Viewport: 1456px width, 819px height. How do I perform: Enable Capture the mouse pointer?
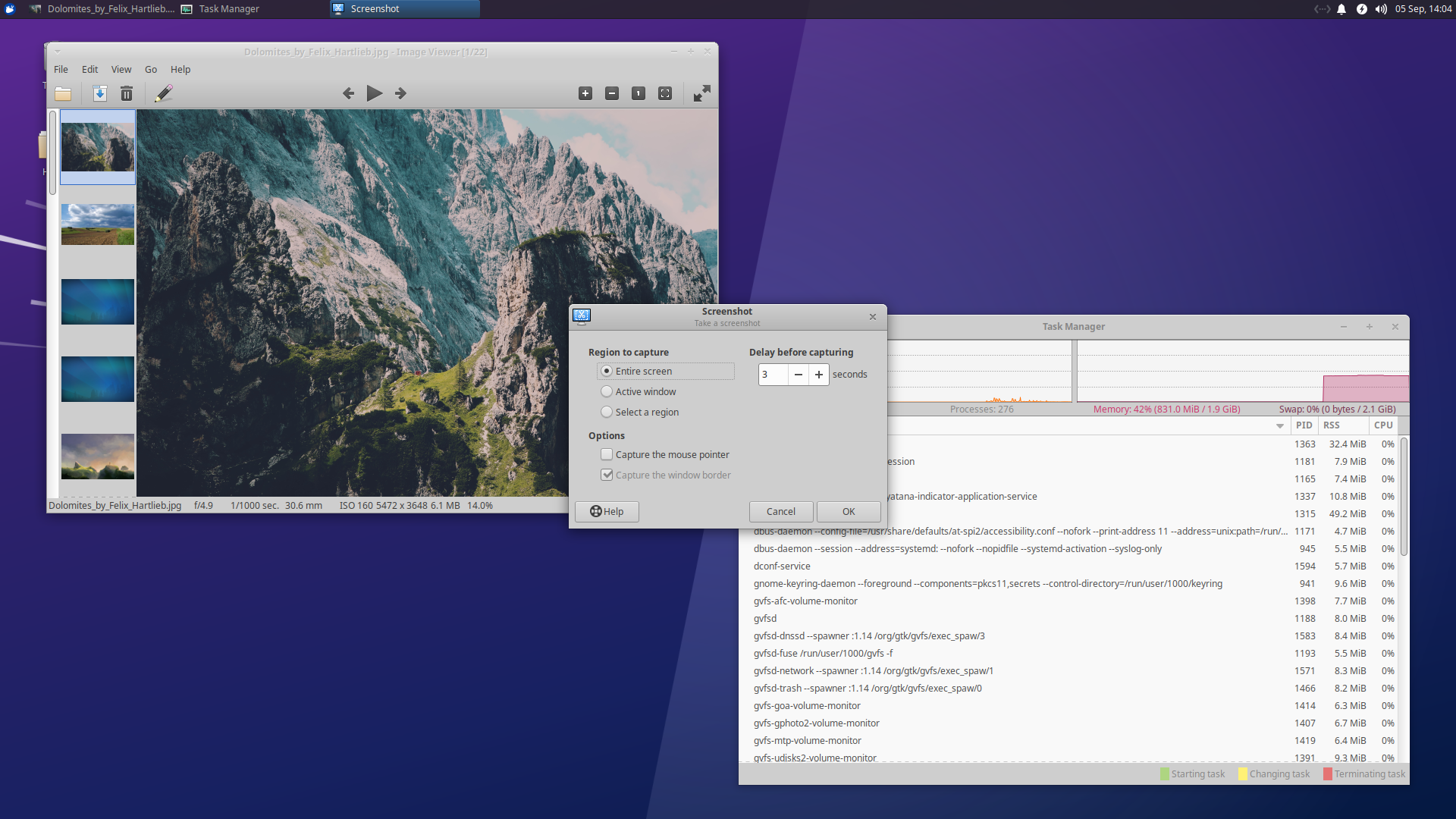(607, 453)
